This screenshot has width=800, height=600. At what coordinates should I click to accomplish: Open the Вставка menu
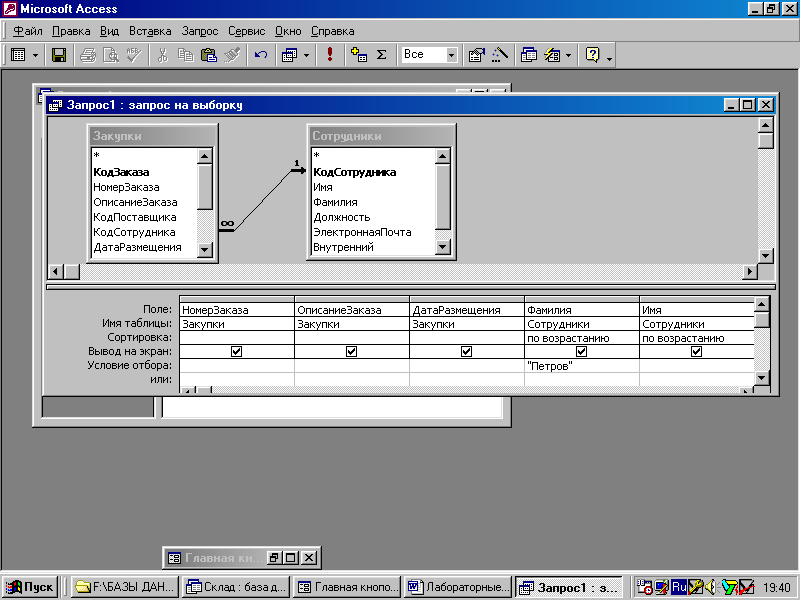(x=150, y=31)
